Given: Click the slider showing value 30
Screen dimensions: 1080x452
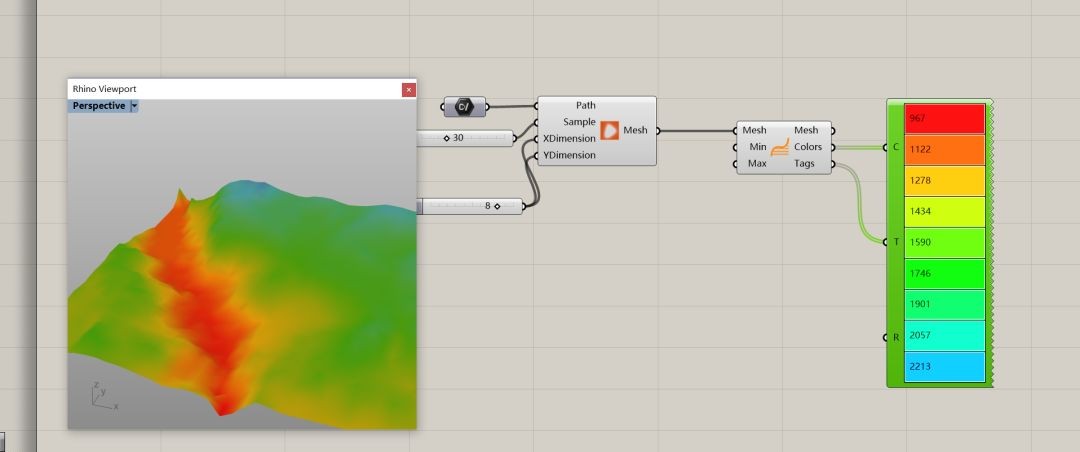Looking at the screenshot, I should click(x=465, y=138).
